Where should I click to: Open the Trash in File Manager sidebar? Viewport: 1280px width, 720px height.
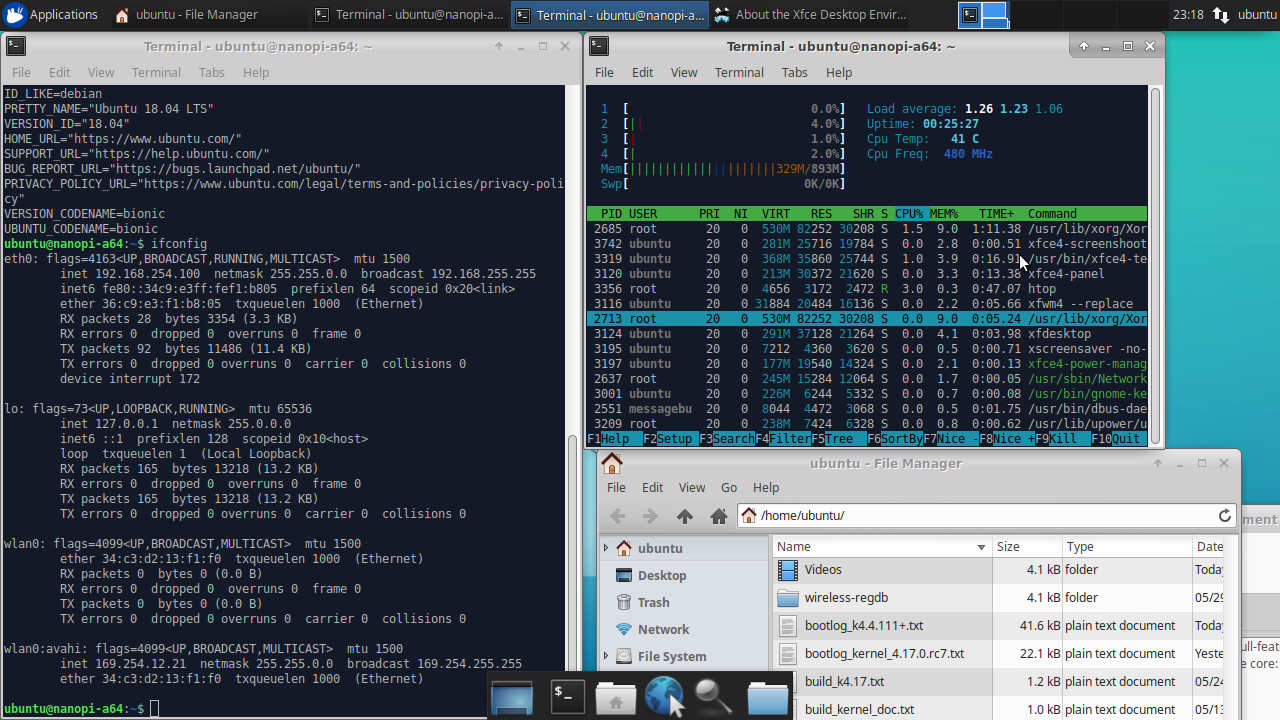coord(653,602)
